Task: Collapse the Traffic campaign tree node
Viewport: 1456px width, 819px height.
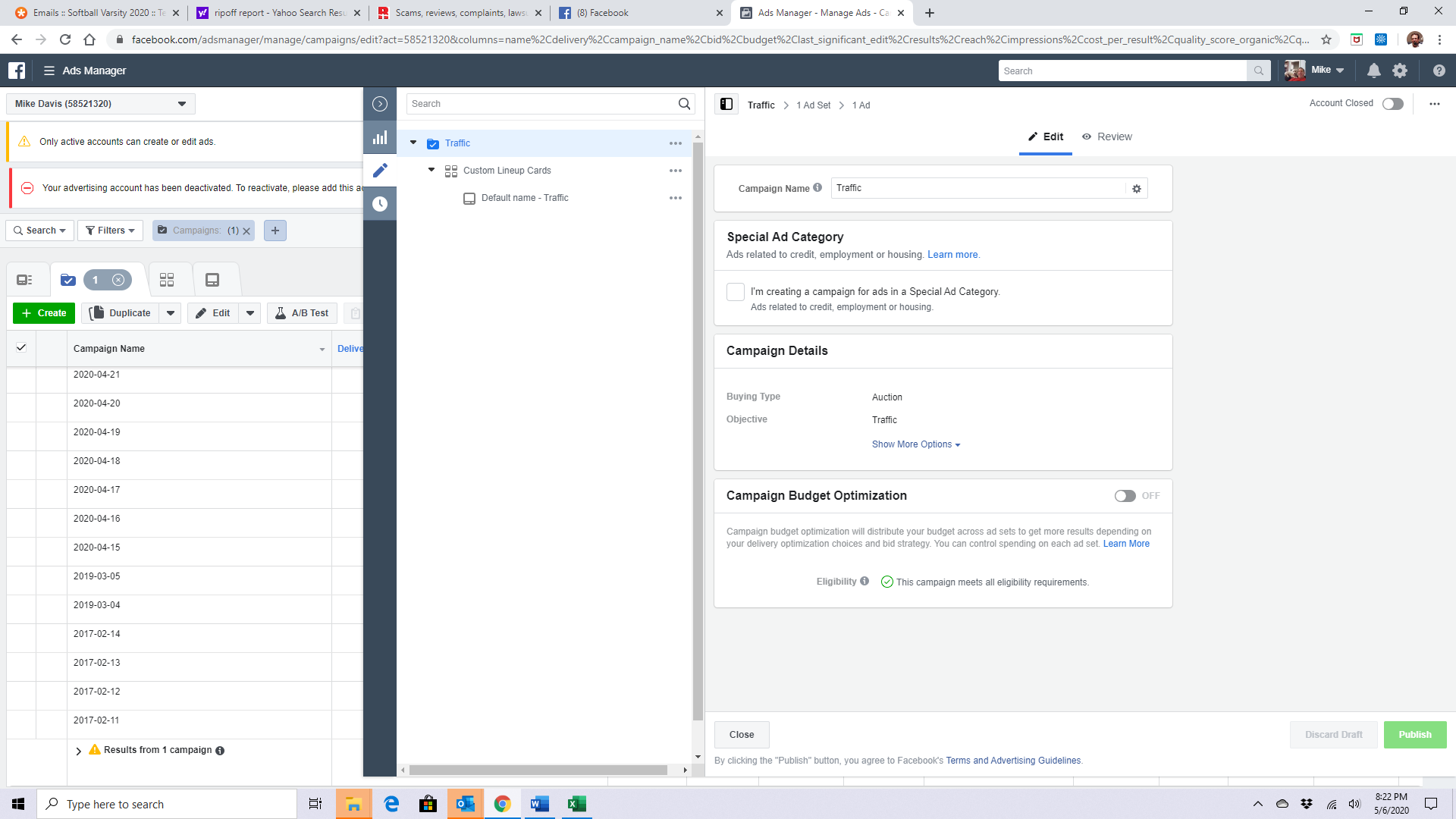Action: [413, 143]
